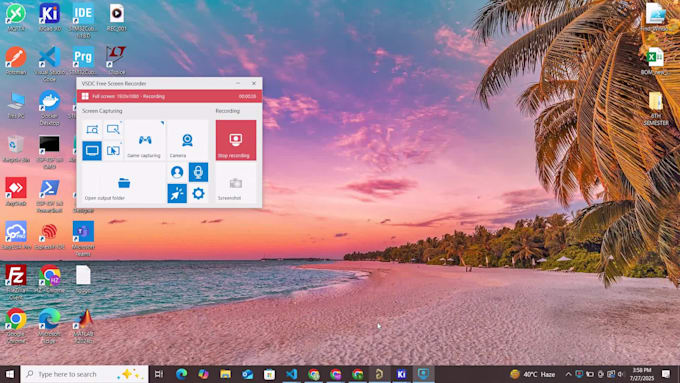Switch to VS Code from the taskbar
The height and width of the screenshot is (383, 680).
[x=291, y=374]
